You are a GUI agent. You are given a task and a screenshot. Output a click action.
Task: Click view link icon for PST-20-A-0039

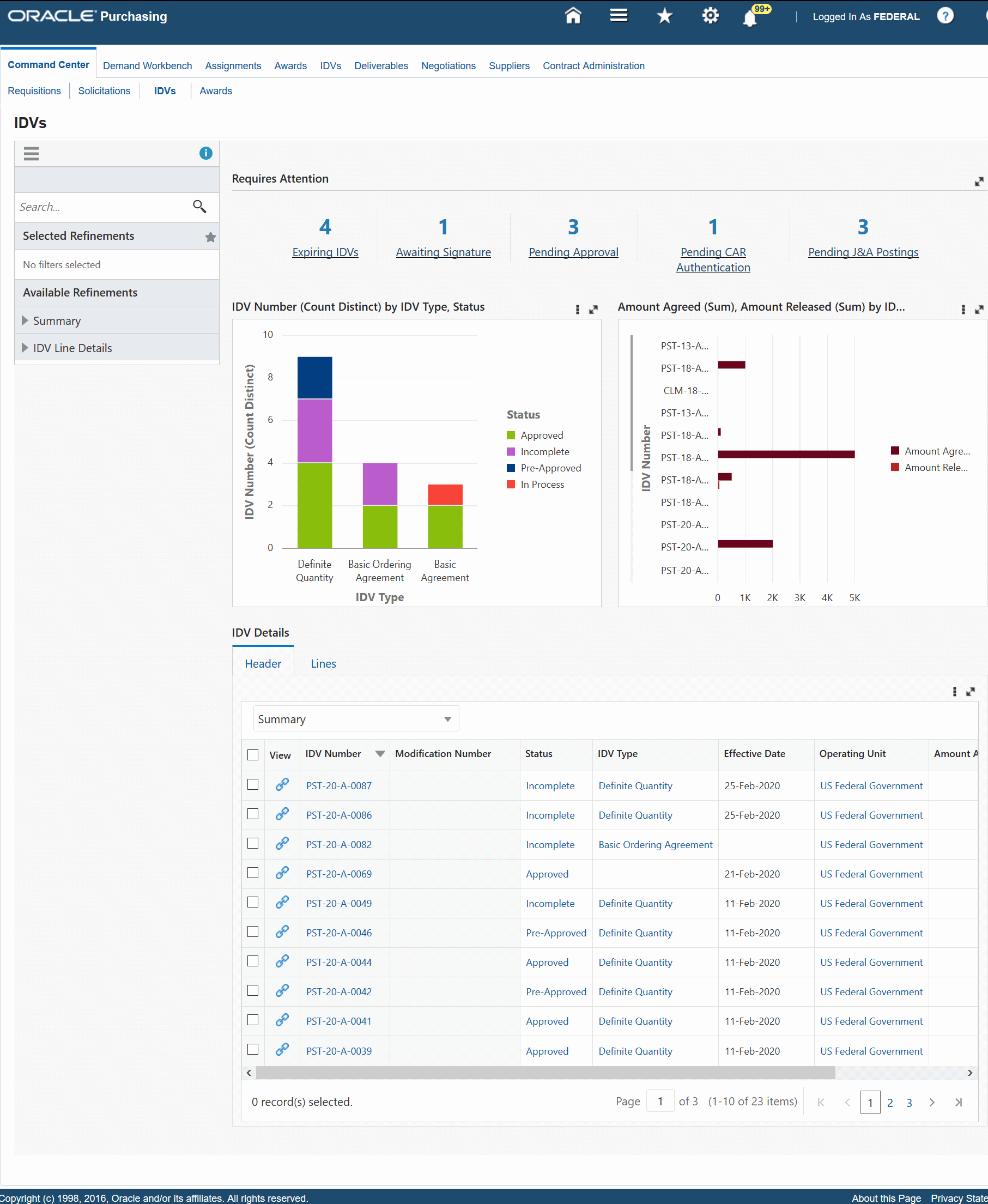coord(282,1049)
